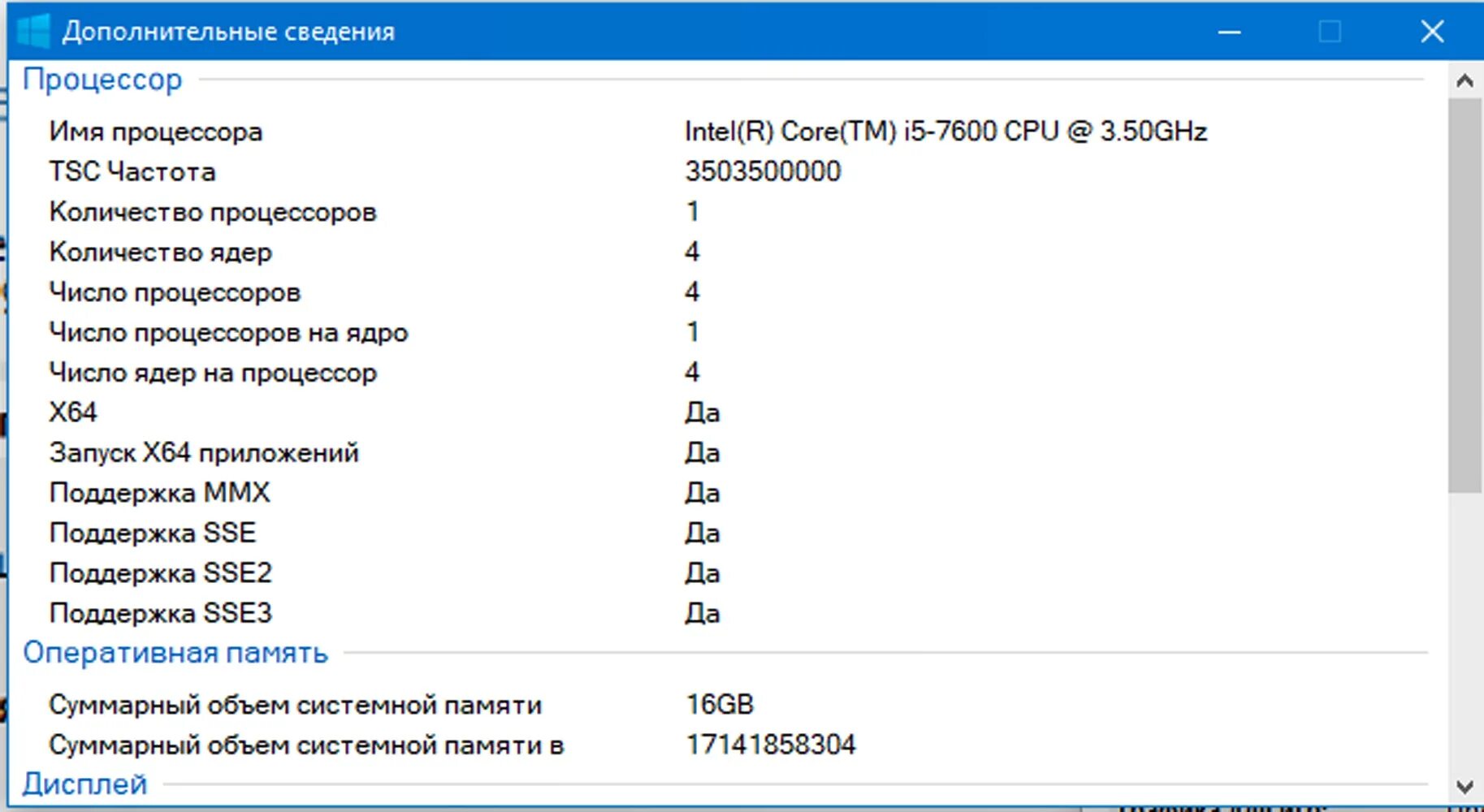Screen dimensions: 1484x812
Task: Click Суммарный объем системной памяти в label
Action: click(306, 745)
